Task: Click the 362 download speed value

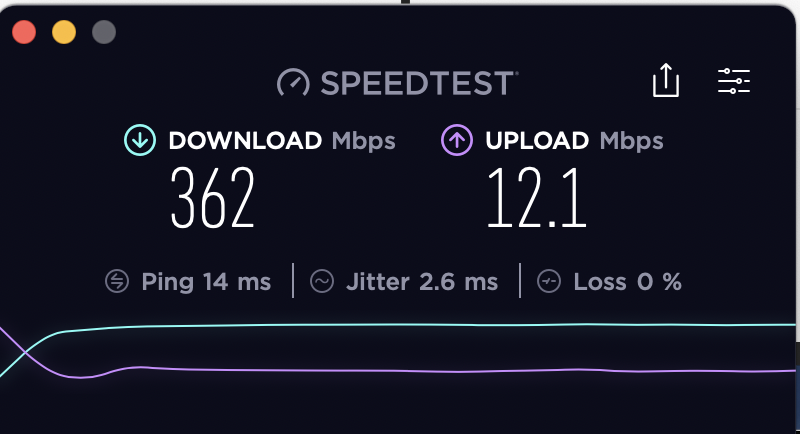Action: (212, 198)
